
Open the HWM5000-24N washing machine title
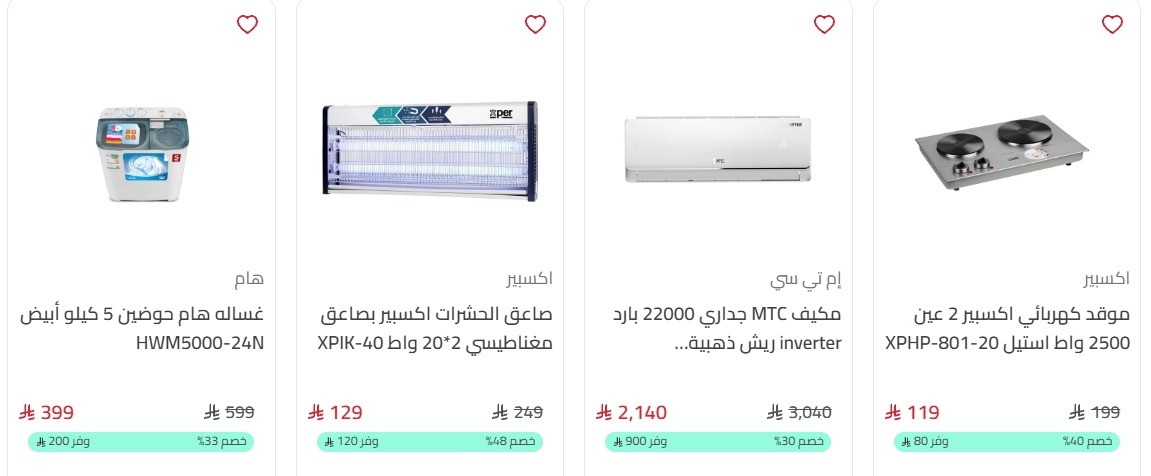141,329
